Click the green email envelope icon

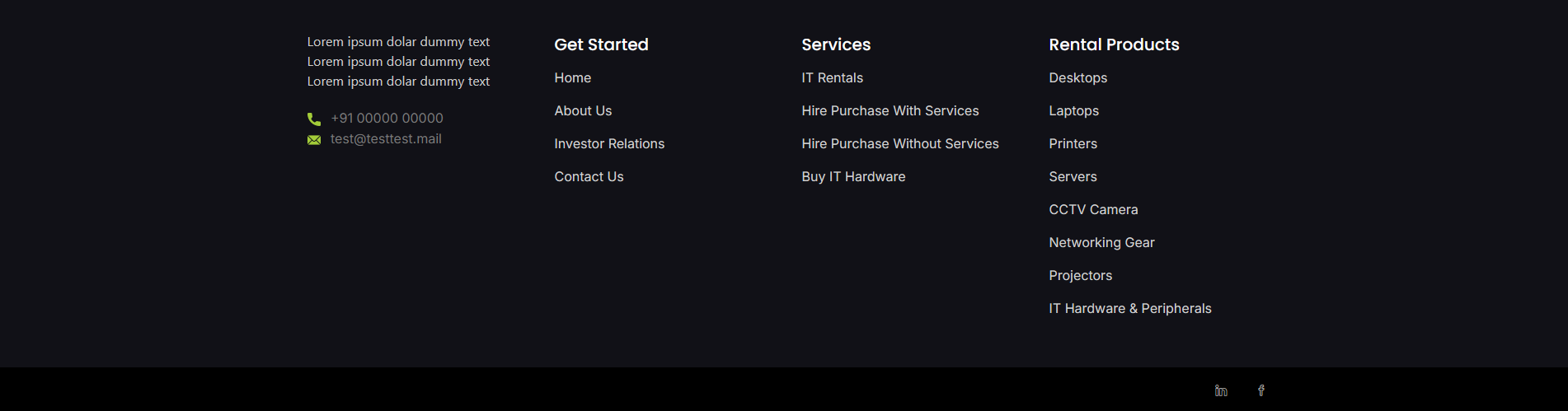point(314,140)
